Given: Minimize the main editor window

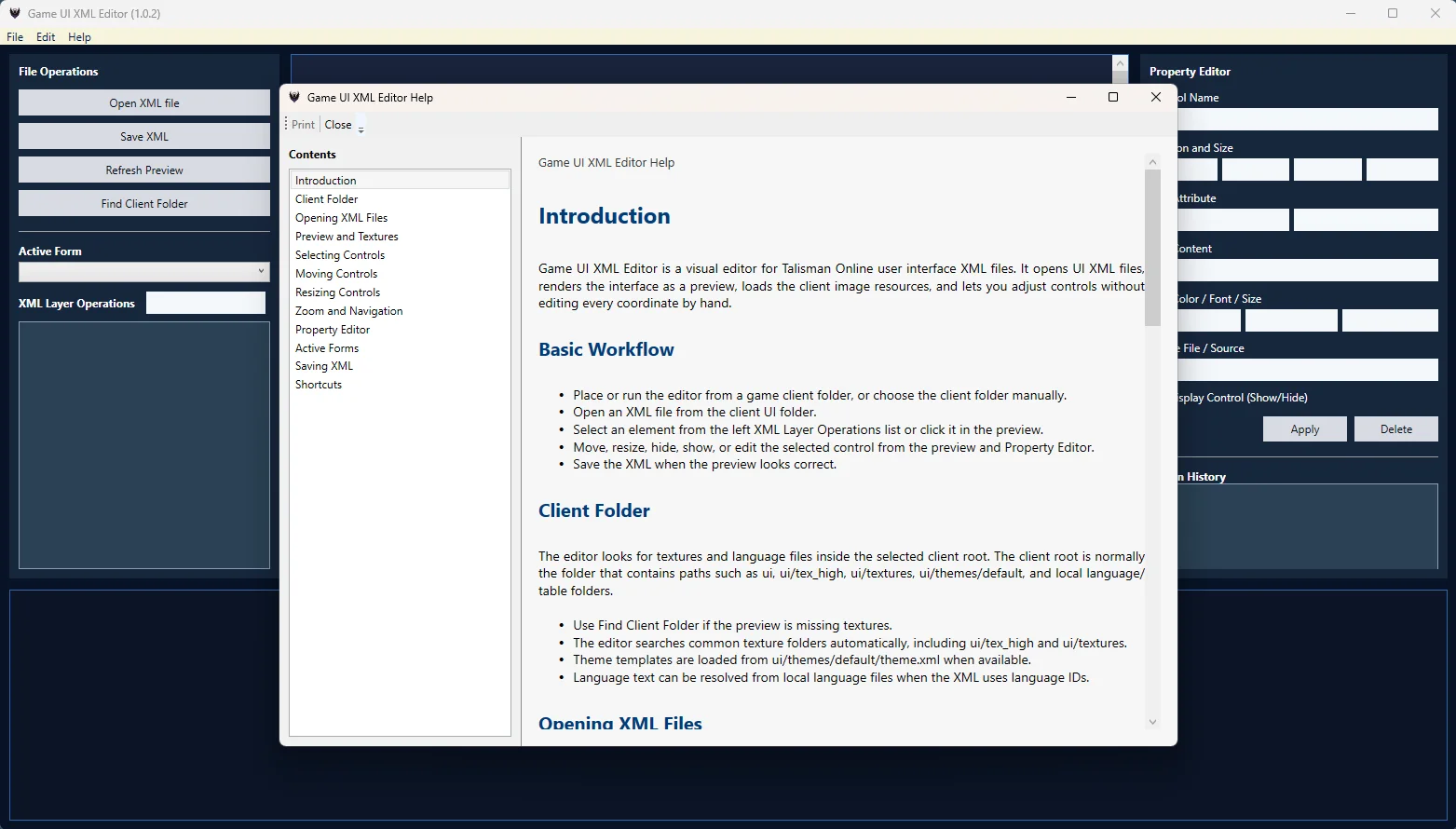Looking at the screenshot, I should point(1351,13).
